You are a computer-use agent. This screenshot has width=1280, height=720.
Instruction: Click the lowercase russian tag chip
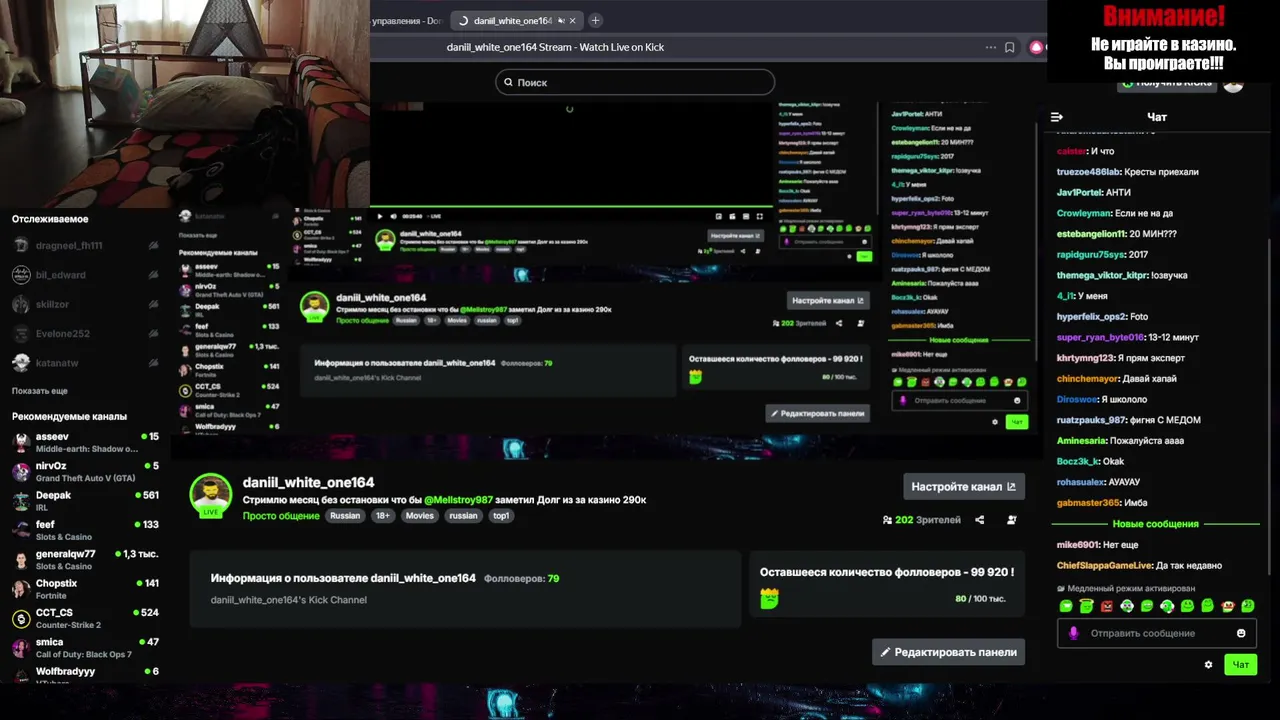click(463, 516)
